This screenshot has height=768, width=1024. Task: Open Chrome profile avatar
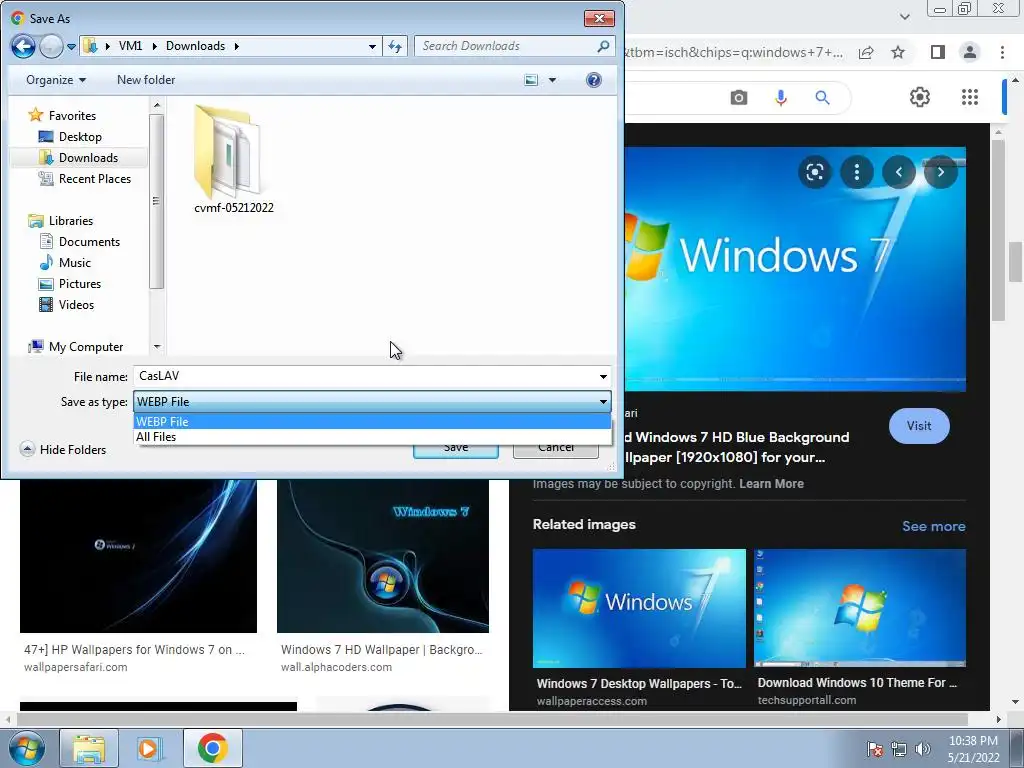[x=970, y=52]
